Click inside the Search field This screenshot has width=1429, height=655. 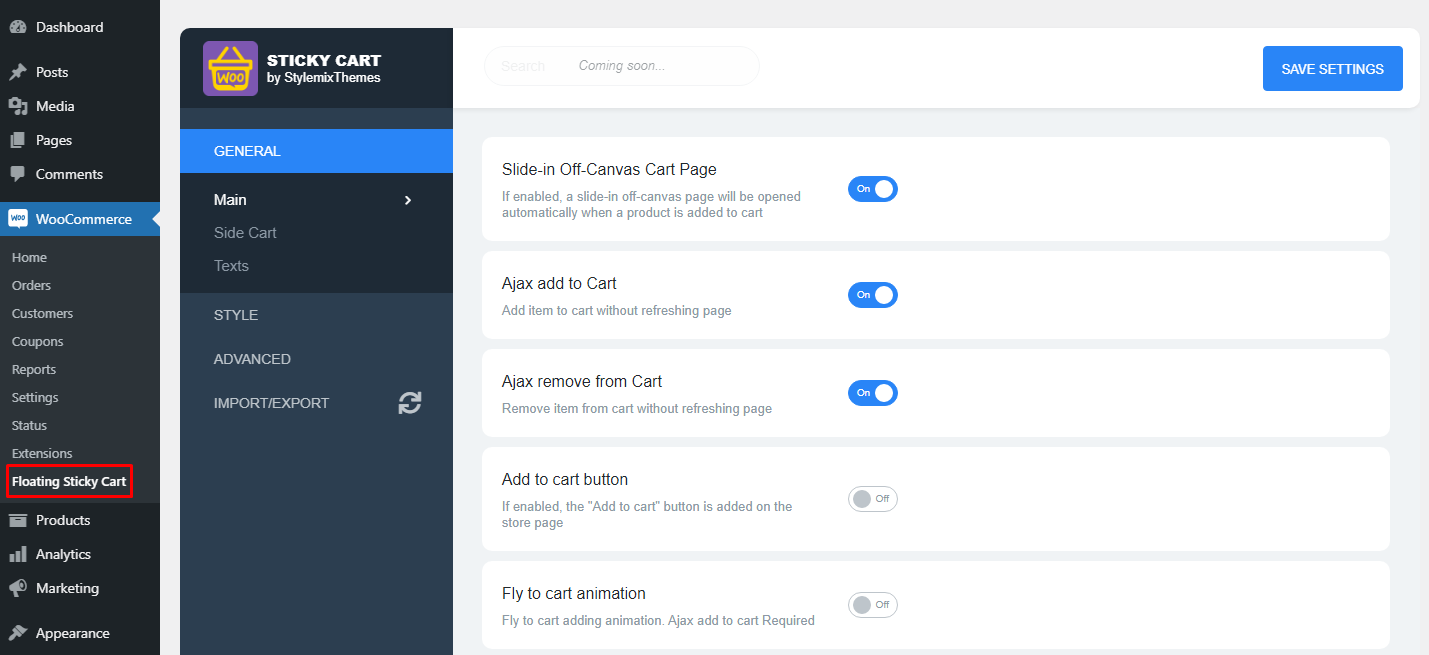click(x=620, y=65)
